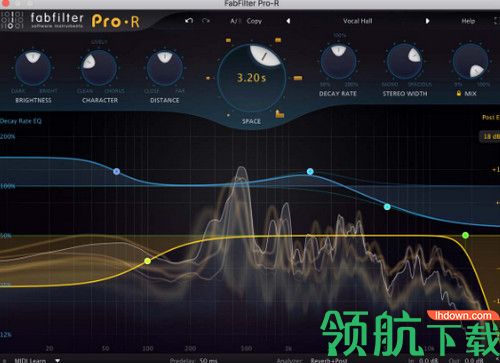Select the purple Decay Rate EQ band node
500x363 pixels.
[x=116, y=172]
